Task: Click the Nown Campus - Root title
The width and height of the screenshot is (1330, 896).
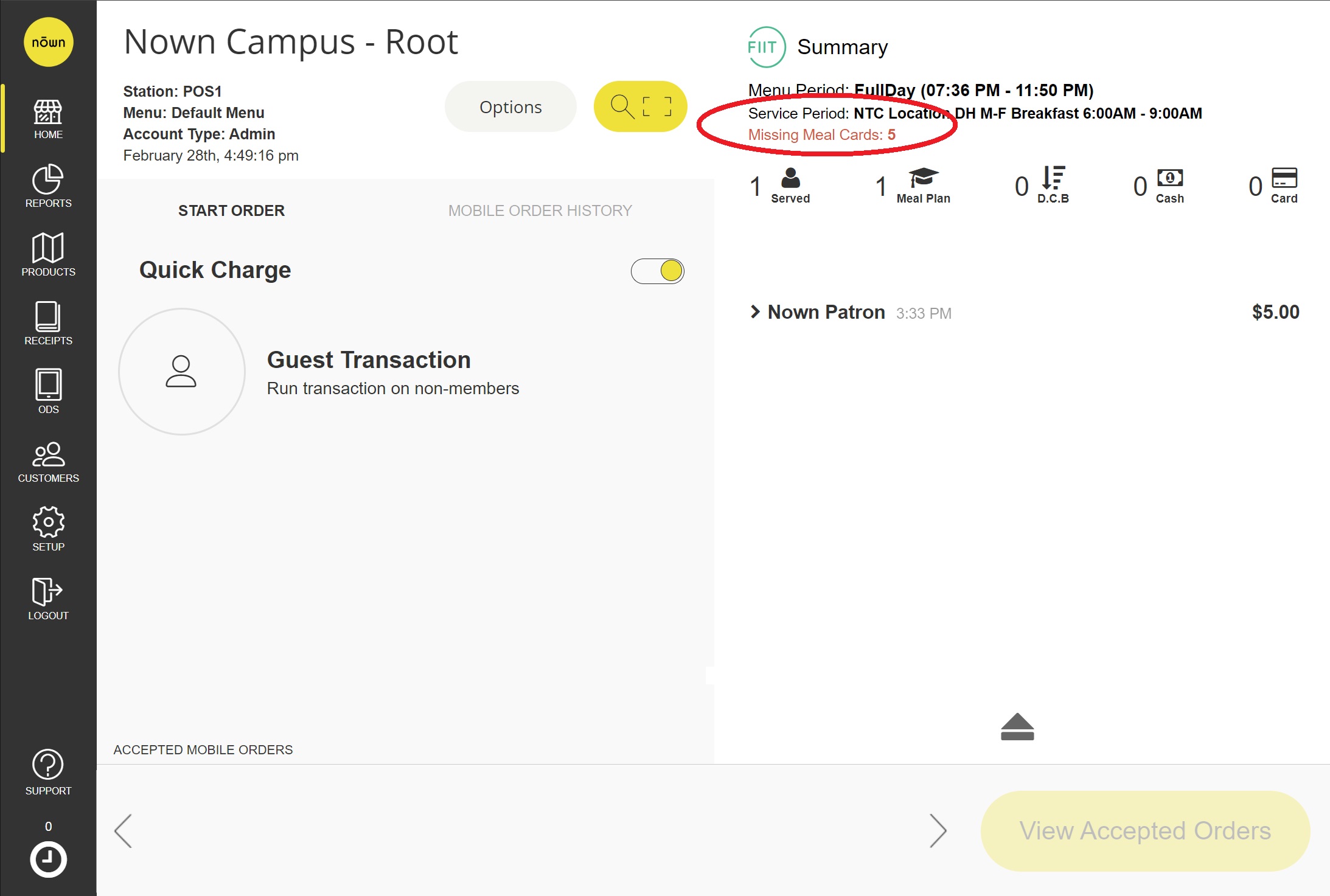Action: point(291,42)
